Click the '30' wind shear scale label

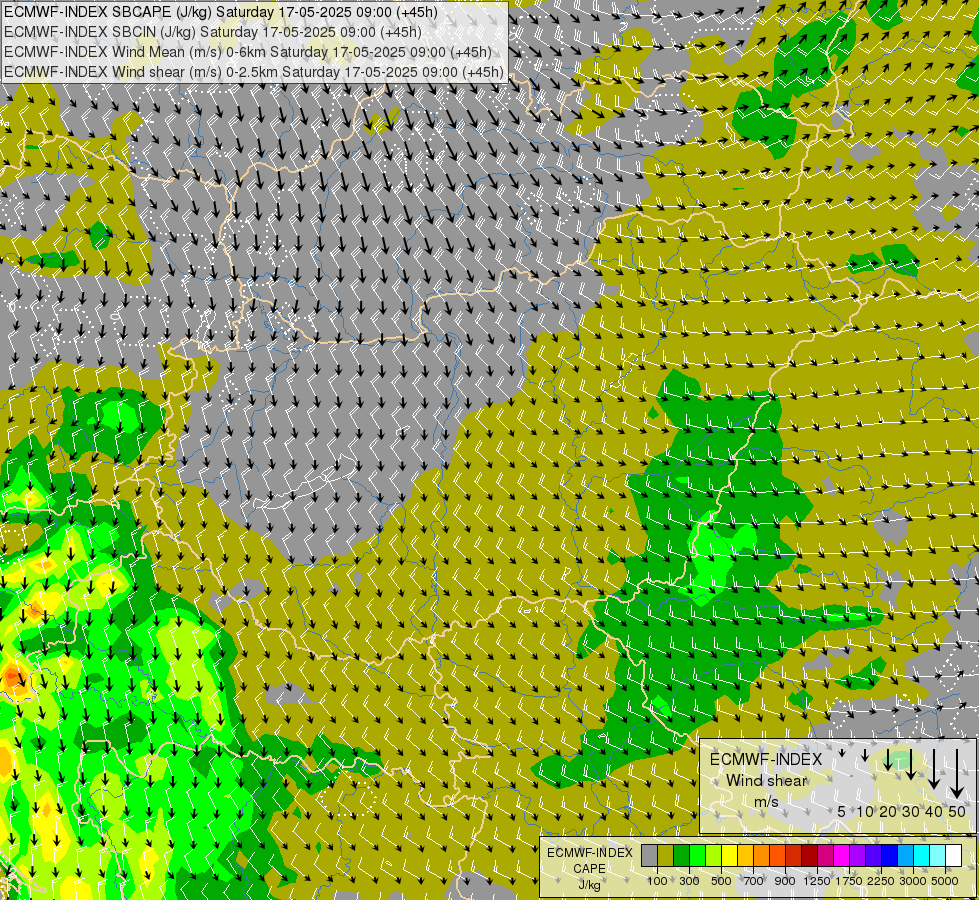(911, 811)
